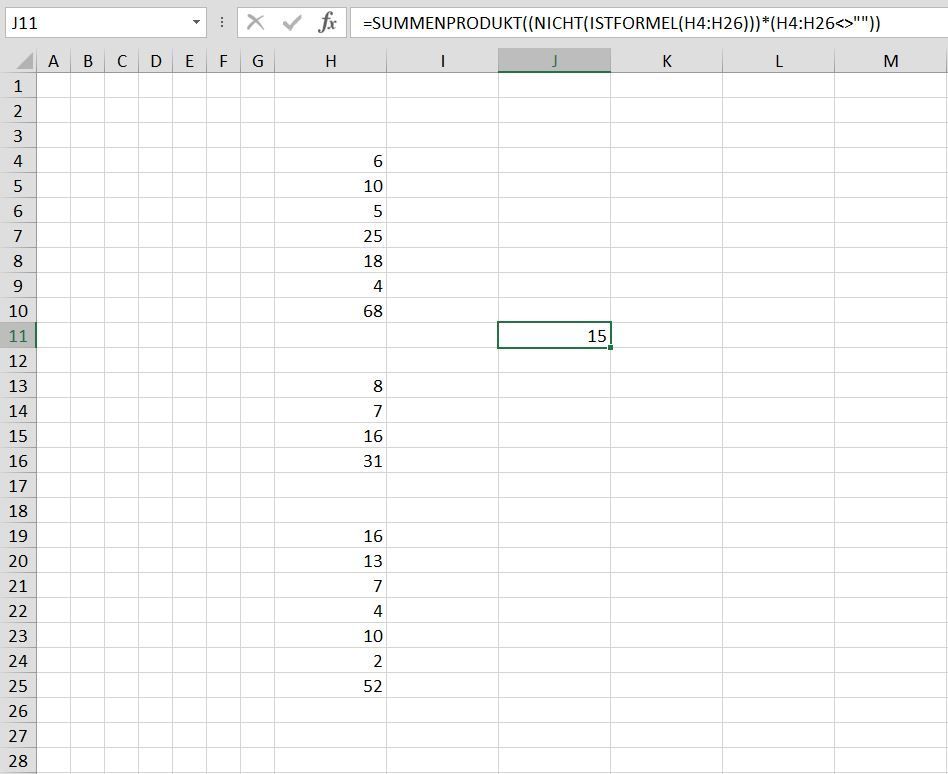Click the Cancel (X) icon in formula bar
Screen dimensions: 948x774
coord(256,23)
